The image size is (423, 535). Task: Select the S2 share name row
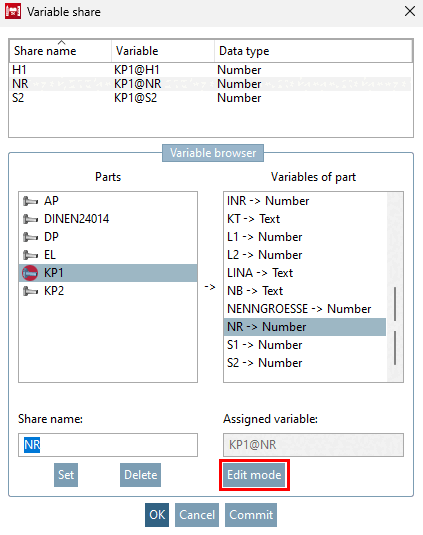pos(210,98)
